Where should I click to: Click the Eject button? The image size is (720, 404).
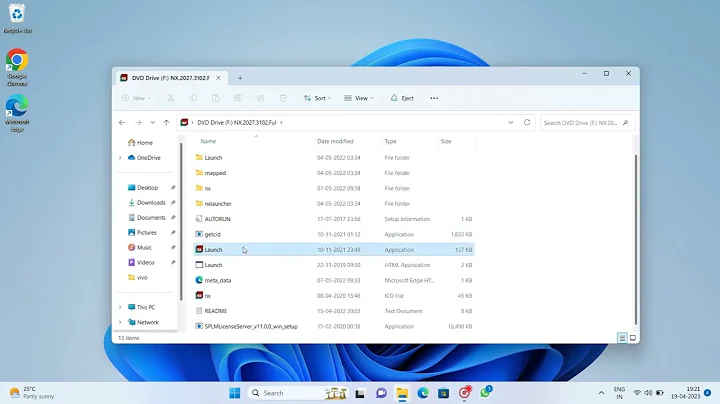(402, 98)
